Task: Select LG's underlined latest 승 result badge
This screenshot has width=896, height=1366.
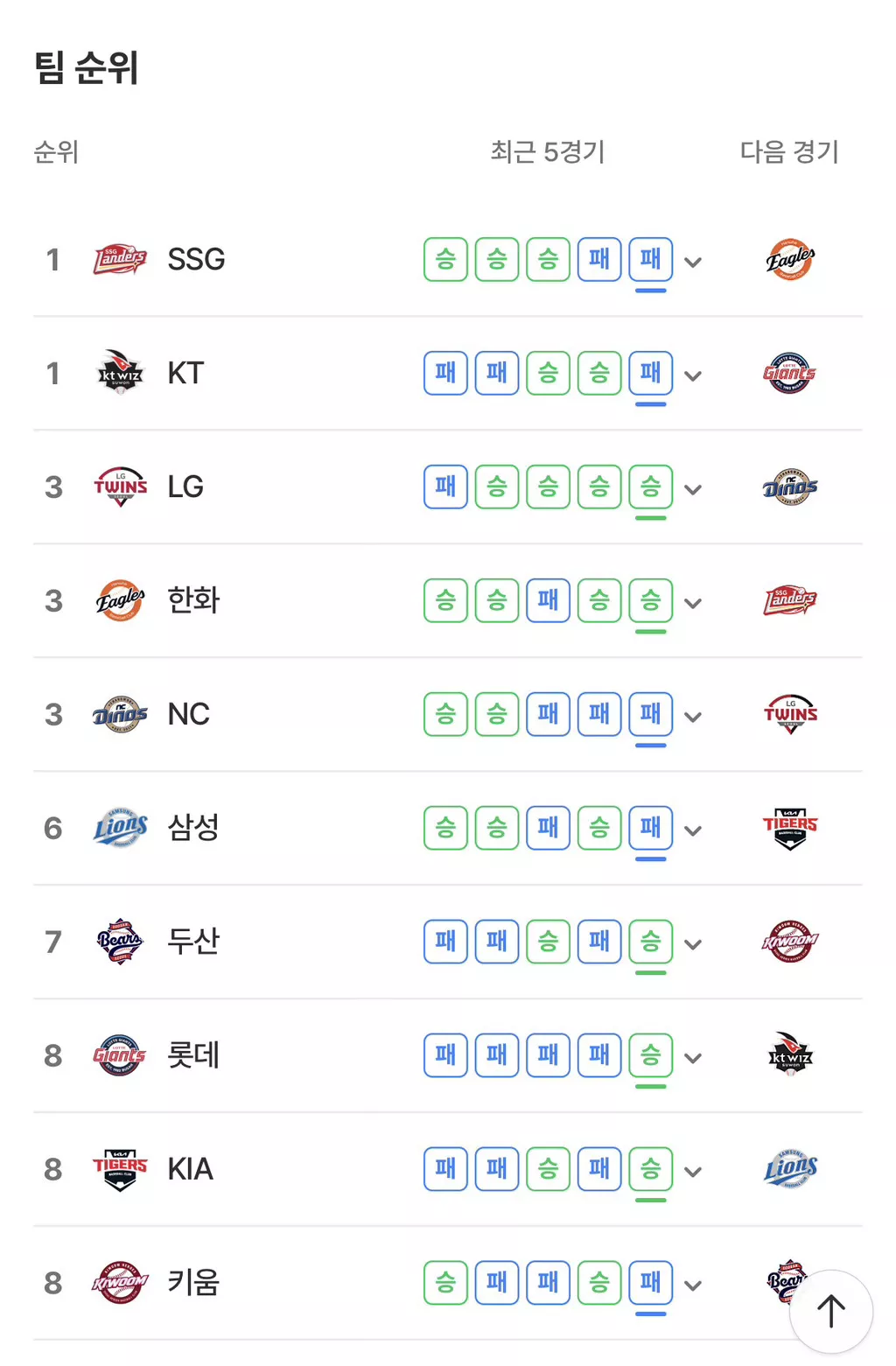Action: coord(650,487)
